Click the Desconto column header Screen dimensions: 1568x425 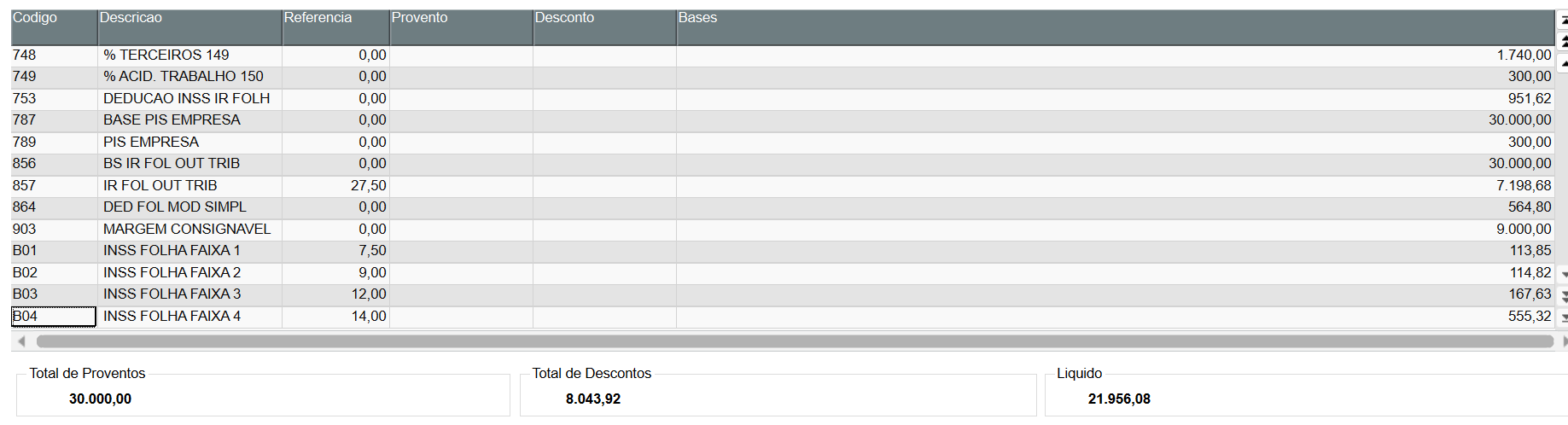pyautogui.click(x=604, y=27)
